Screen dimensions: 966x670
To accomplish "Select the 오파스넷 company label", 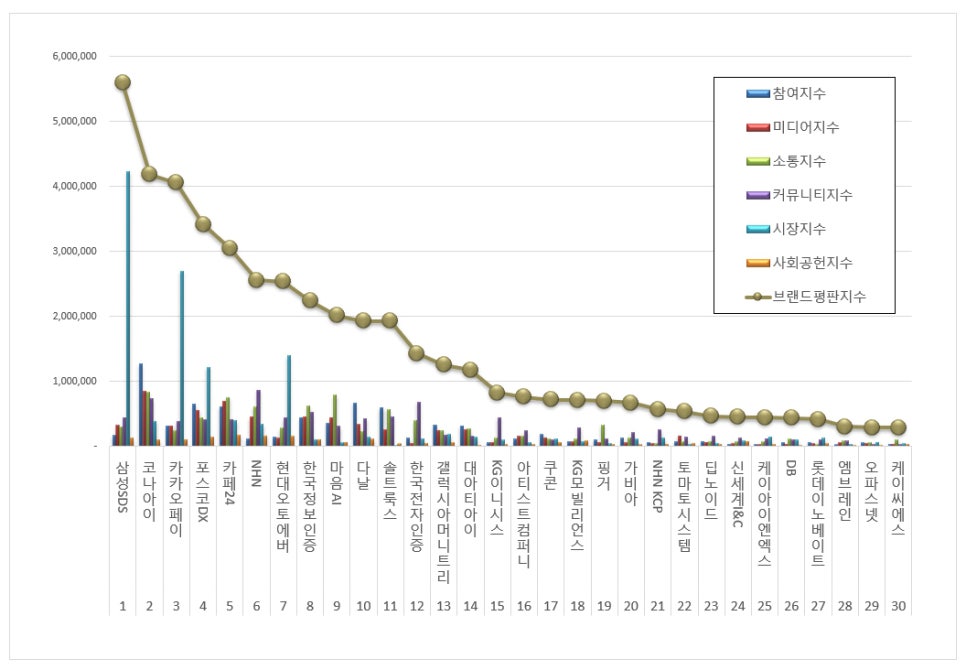I will pyautogui.click(x=872, y=490).
